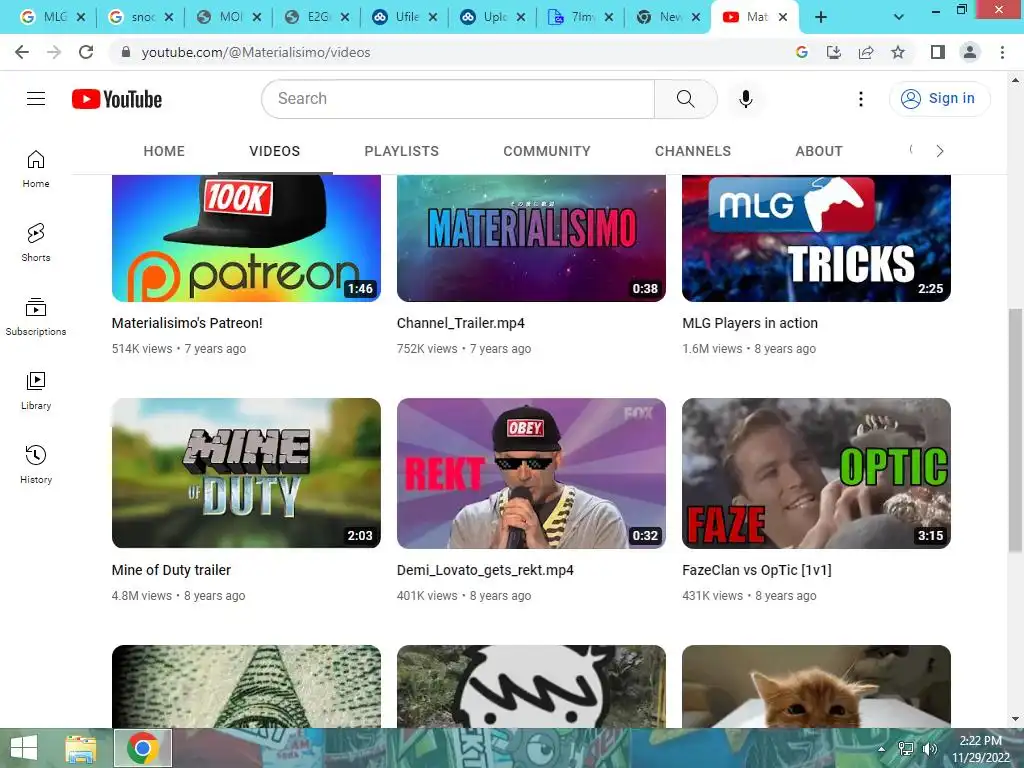Click the Sign in button
The height and width of the screenshot is (768, 1024).
940,99
